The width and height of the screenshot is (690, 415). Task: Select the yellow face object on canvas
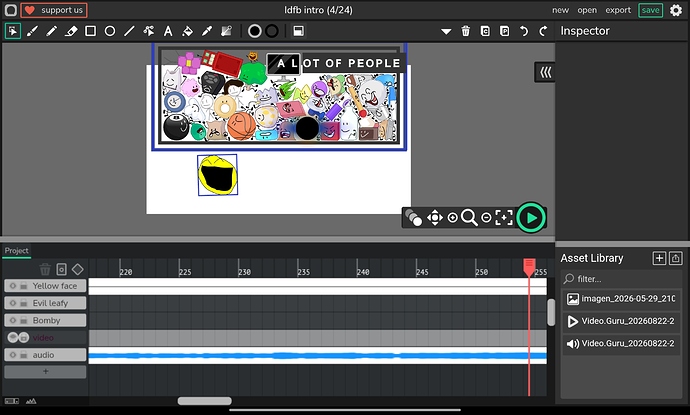coord(217,175)
